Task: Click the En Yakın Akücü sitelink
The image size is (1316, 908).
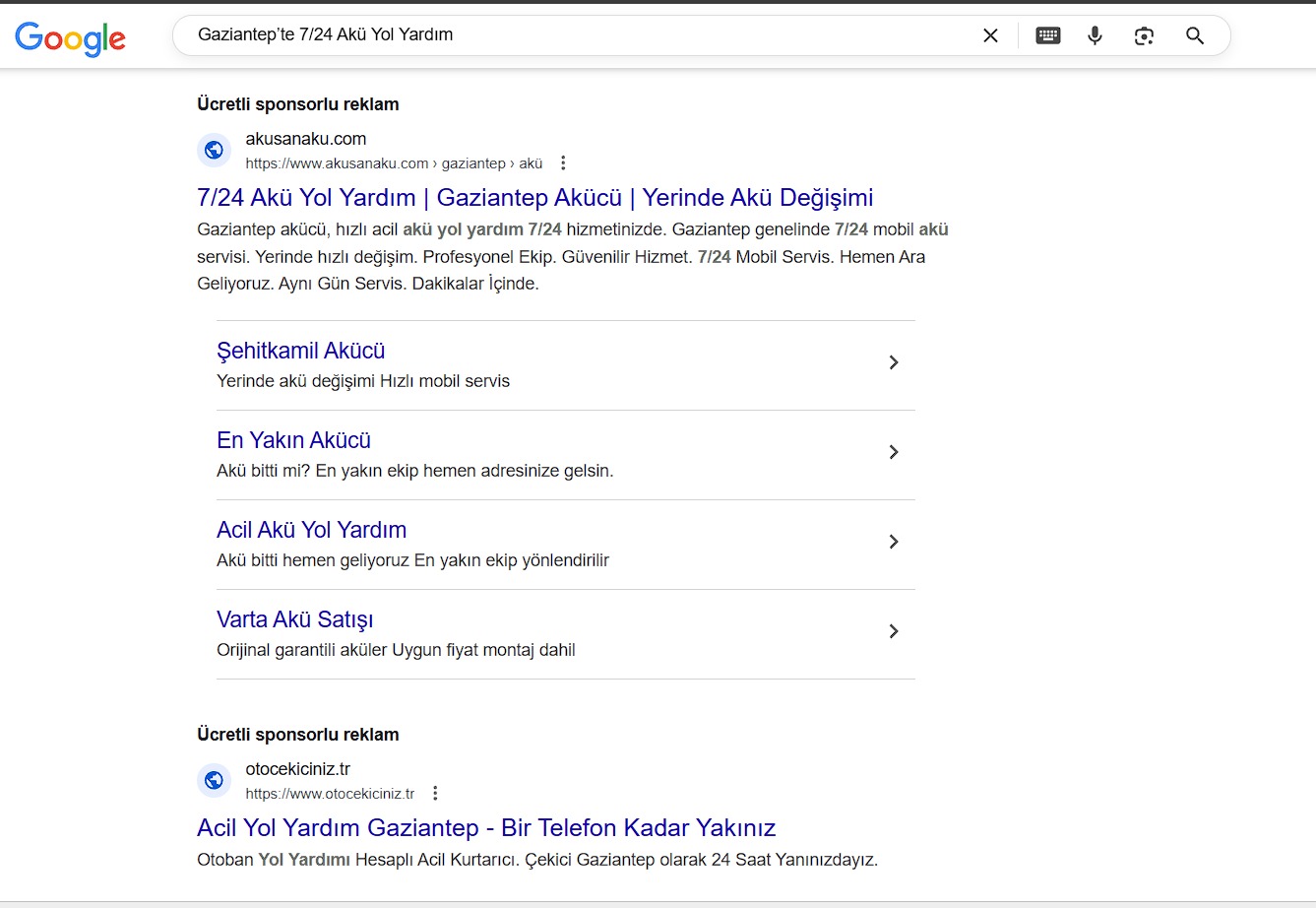Action: tap(293, 440)
